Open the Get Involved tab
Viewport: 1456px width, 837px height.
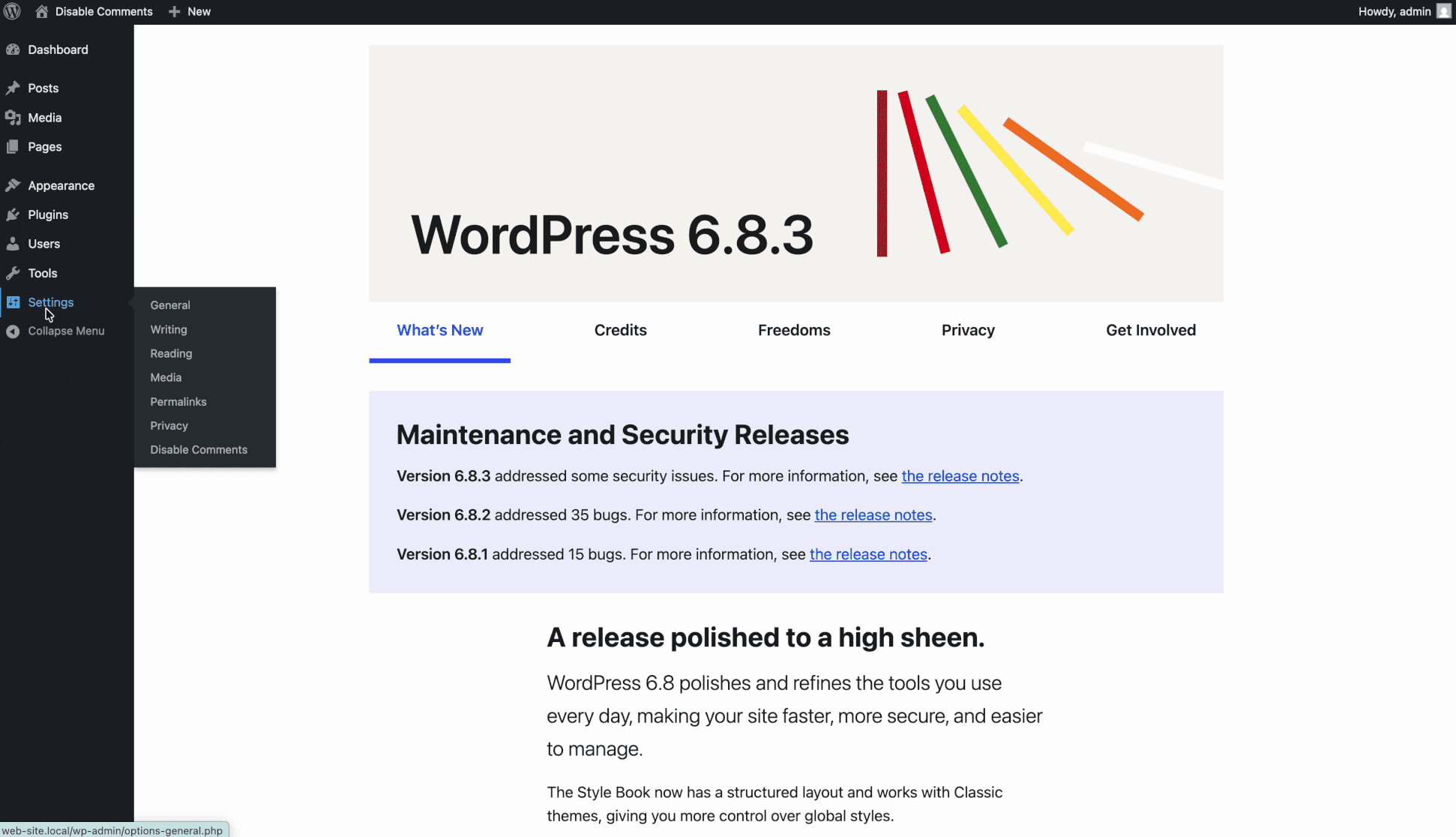point(1151,330)
